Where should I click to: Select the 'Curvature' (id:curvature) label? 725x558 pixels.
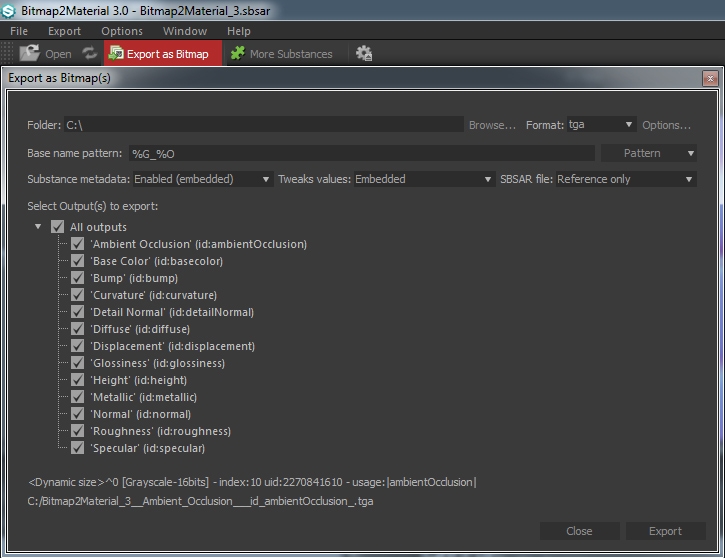tap(154, 295)
